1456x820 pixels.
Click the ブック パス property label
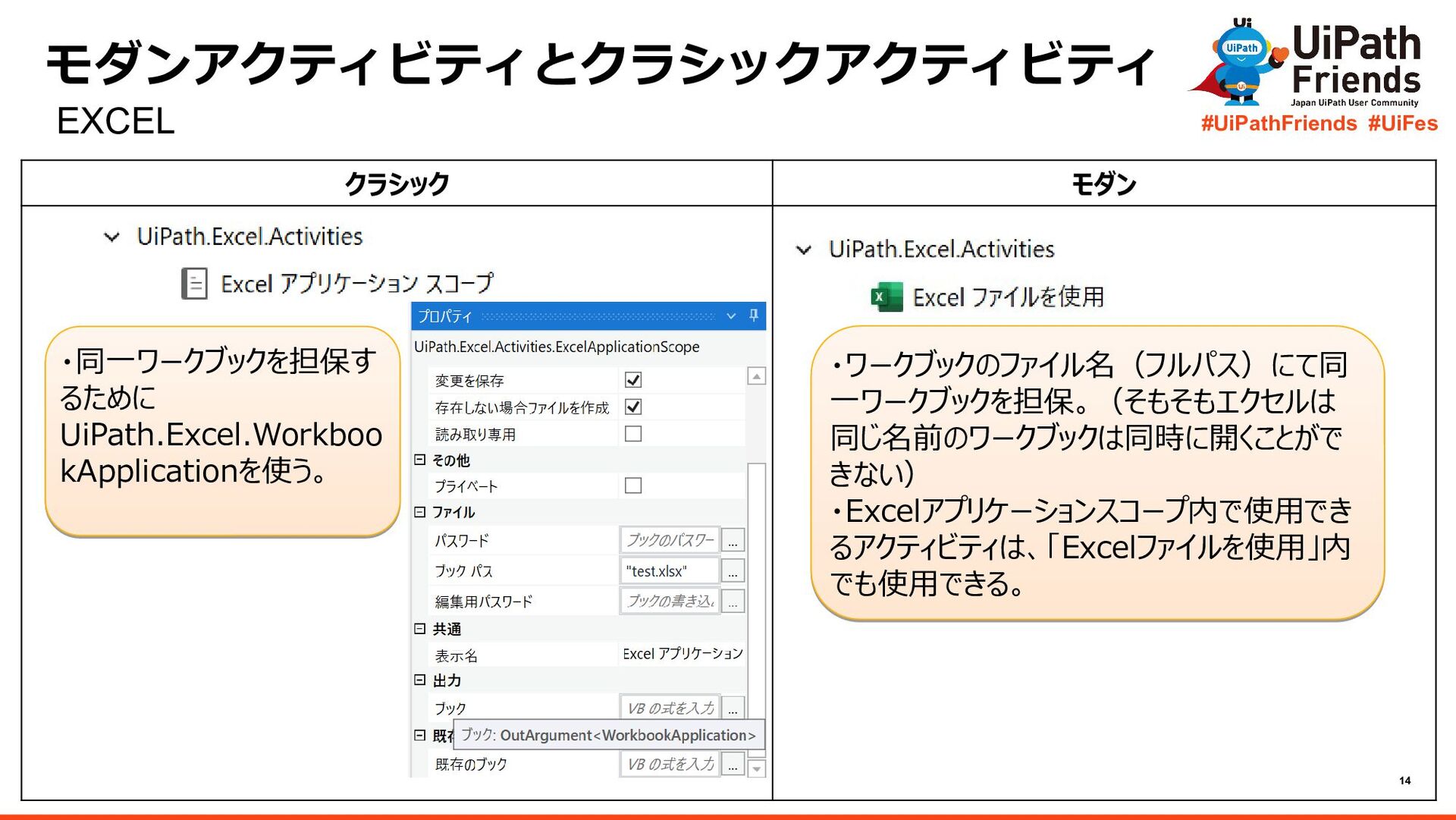click(463, 570)
